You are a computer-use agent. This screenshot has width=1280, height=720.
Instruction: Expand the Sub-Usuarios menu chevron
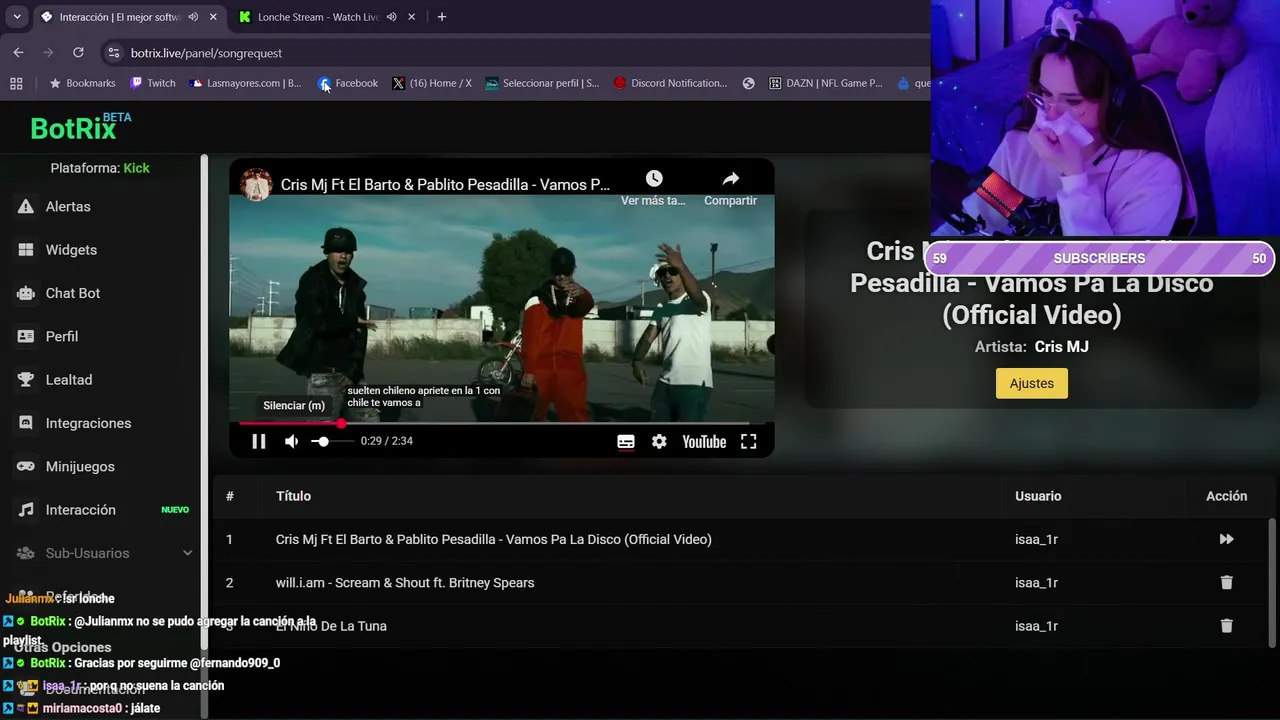tap(187, 553)
